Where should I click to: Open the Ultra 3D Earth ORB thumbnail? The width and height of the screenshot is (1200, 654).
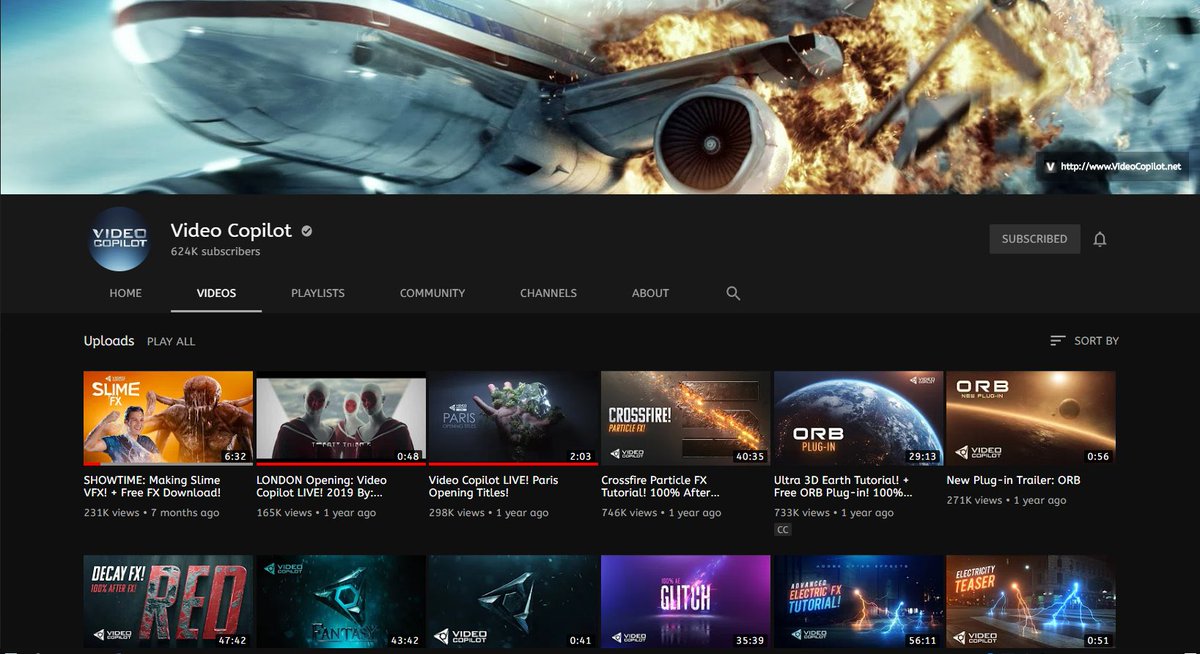[x=858, y=419]
